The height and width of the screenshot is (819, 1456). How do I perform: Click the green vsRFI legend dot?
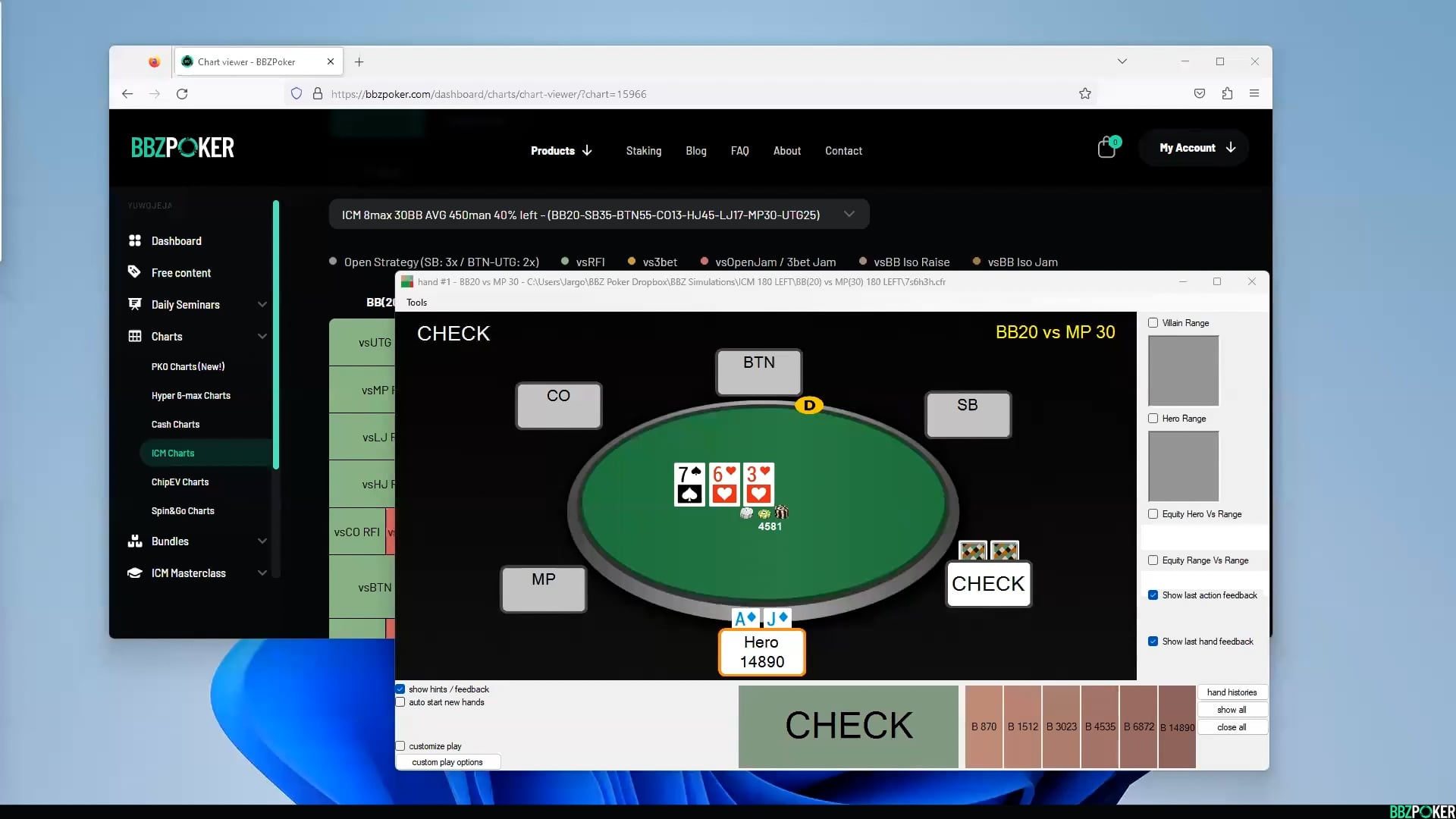click(564, 261)
